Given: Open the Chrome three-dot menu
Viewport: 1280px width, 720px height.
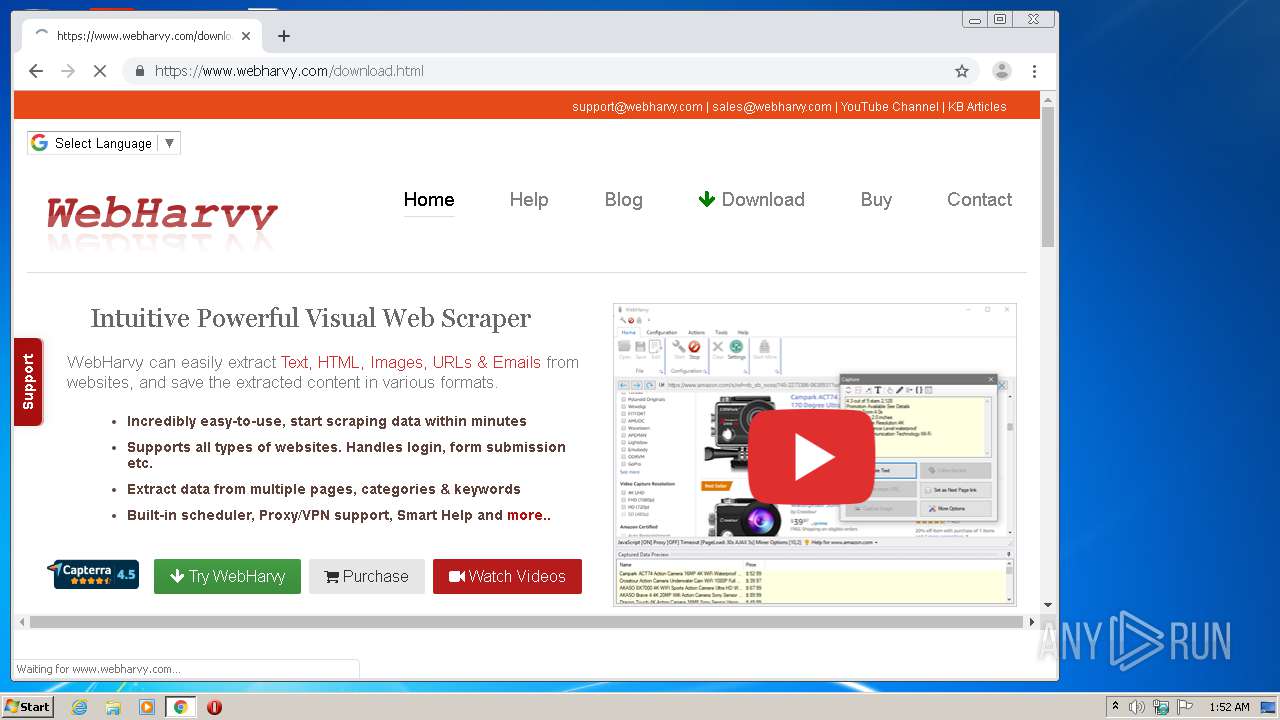Looking at the screenshot, I should [1034, 71].
